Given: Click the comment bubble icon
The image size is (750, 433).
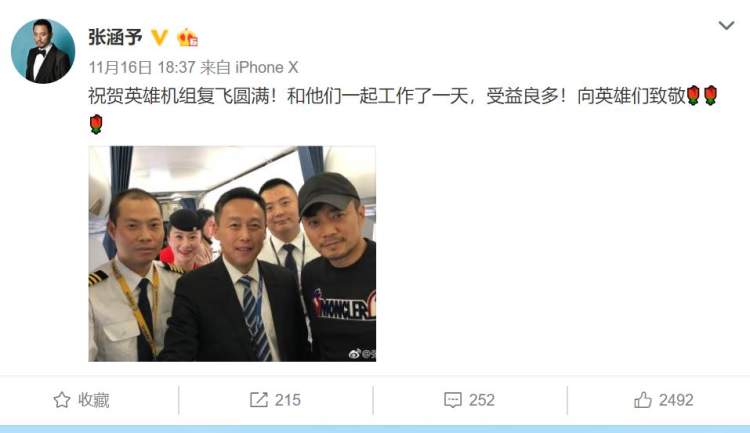Looking at the screenshot, I should pyautogui.click(x=452, y=400).
